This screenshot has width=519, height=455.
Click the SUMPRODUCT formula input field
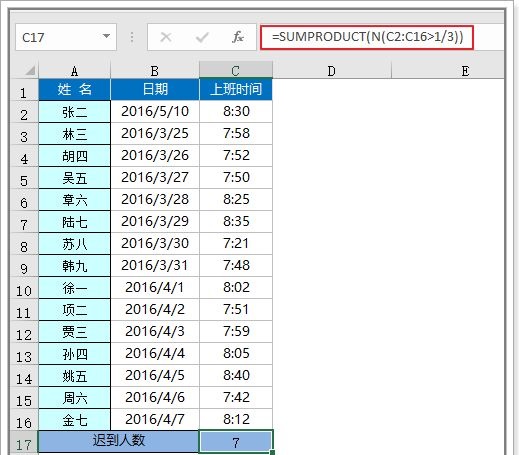[367, 37]
